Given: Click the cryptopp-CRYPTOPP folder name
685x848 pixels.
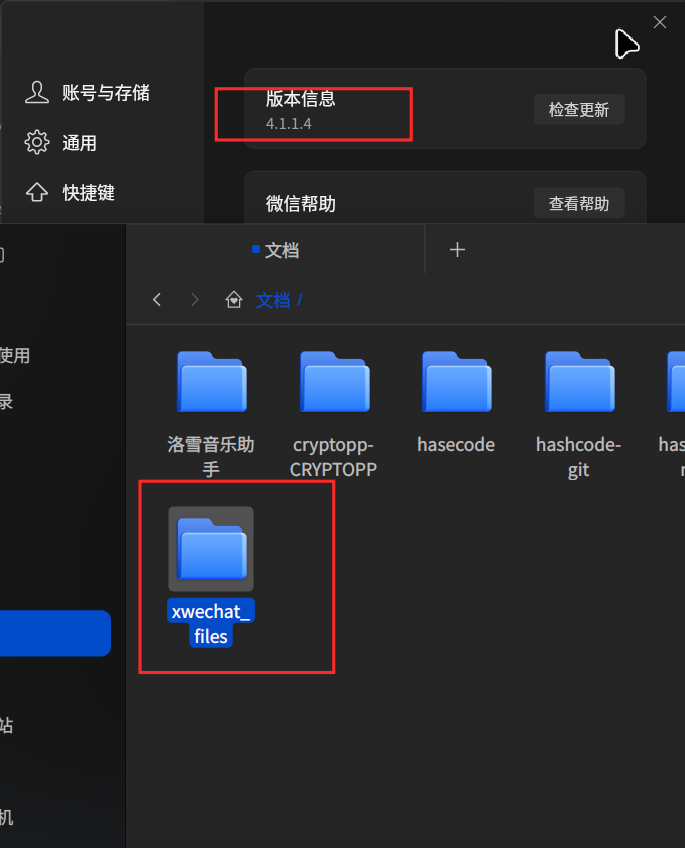Looking at the screenshot, I should pyautogui.click(x=333, y=457).
